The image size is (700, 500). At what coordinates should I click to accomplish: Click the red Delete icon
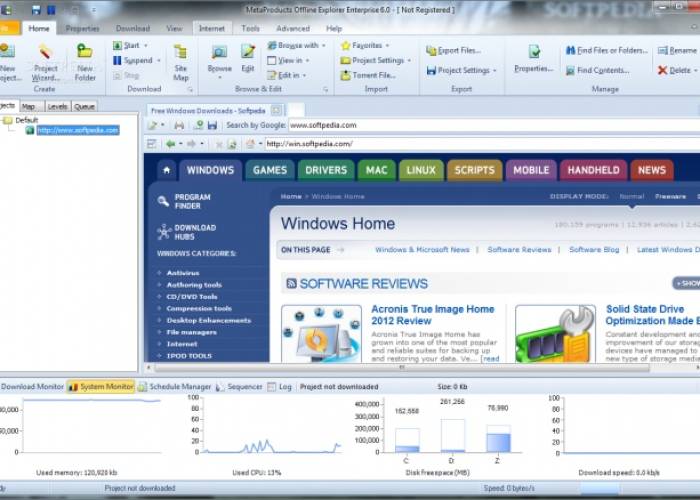coord(662,70)
